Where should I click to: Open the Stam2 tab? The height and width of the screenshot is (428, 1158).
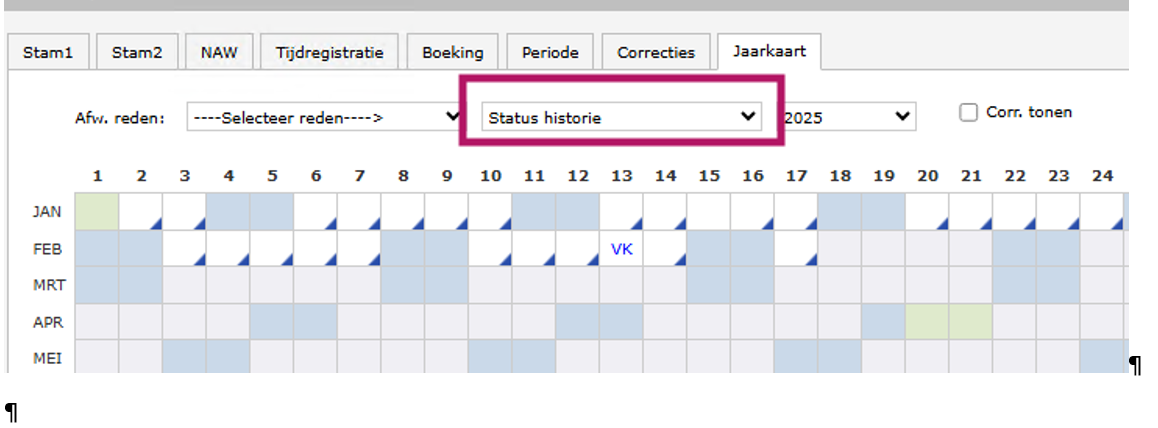[137, 53]
